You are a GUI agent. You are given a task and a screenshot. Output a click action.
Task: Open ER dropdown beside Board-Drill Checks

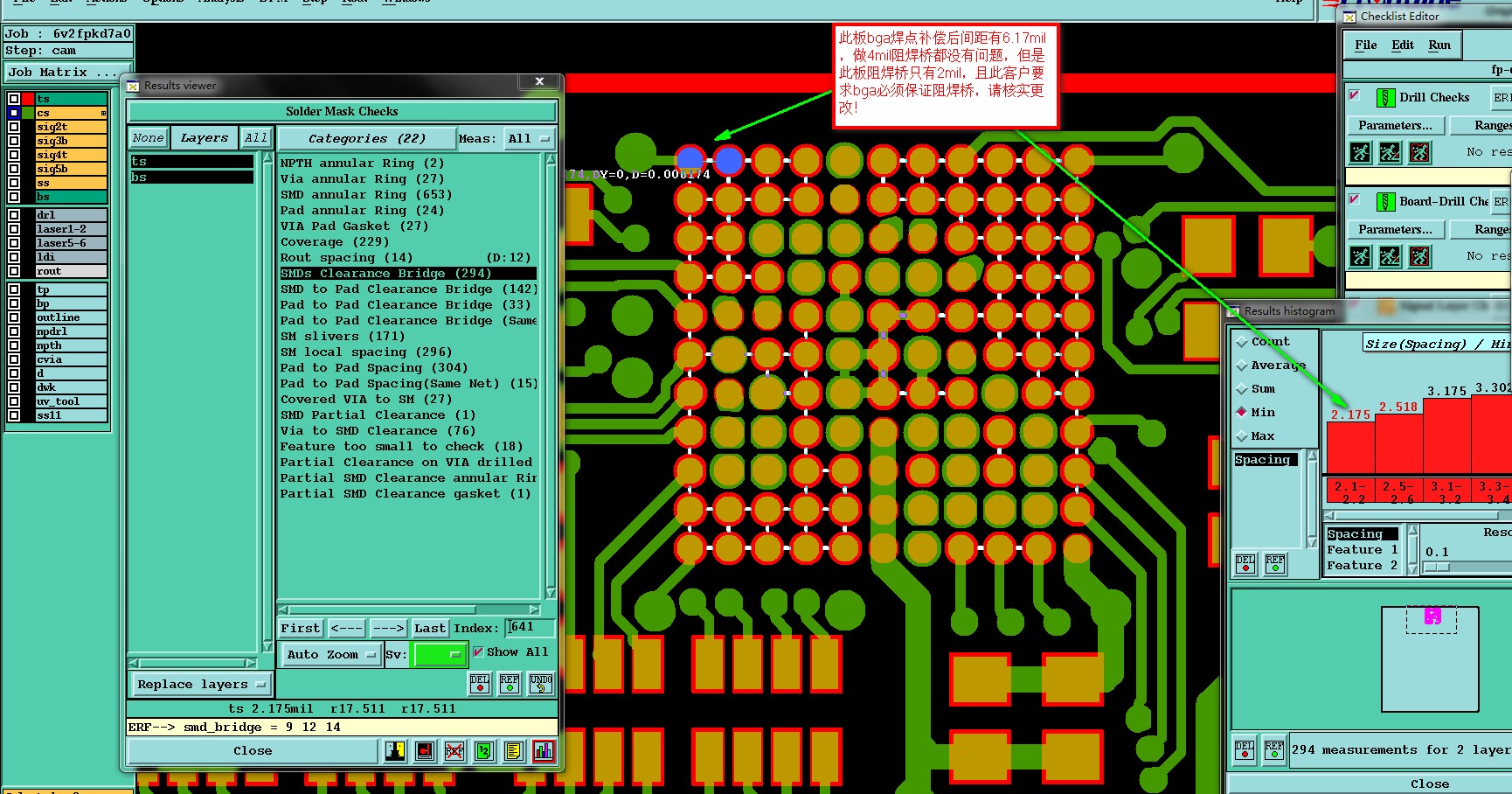click(x=1502, y=202)
